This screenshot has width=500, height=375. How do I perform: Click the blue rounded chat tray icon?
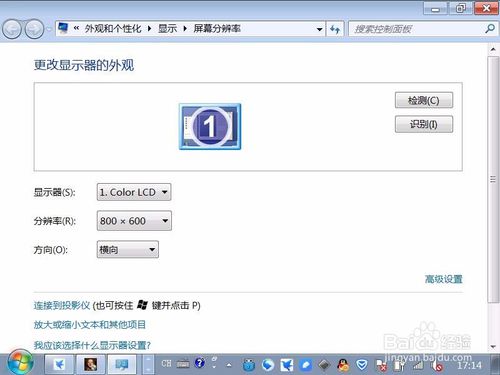tap(306, 365)
